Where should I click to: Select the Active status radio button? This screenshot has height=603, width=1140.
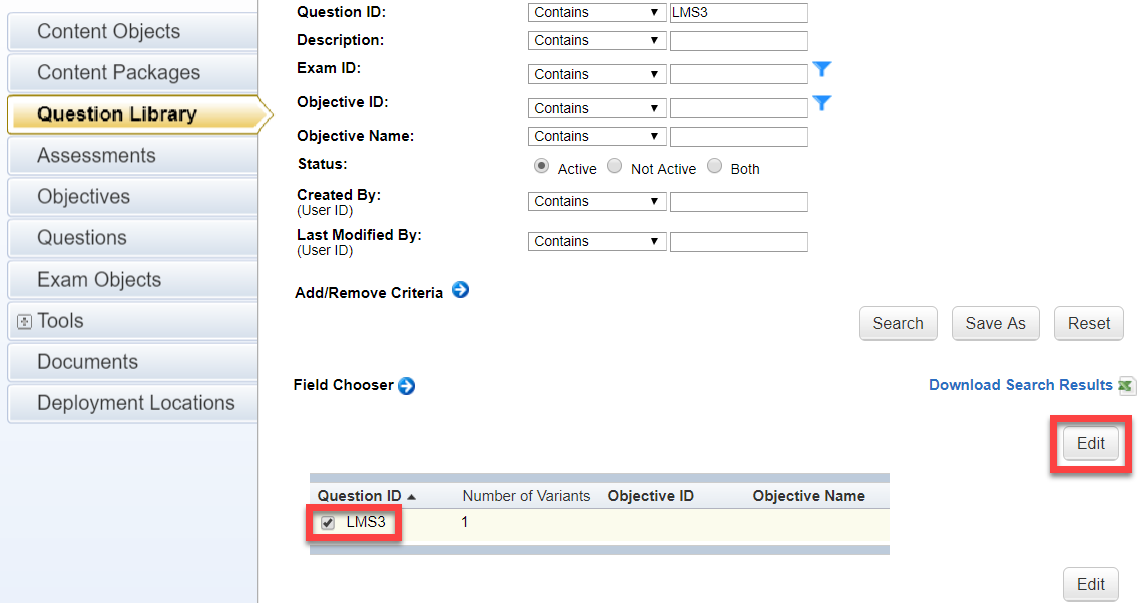point(541,166)
